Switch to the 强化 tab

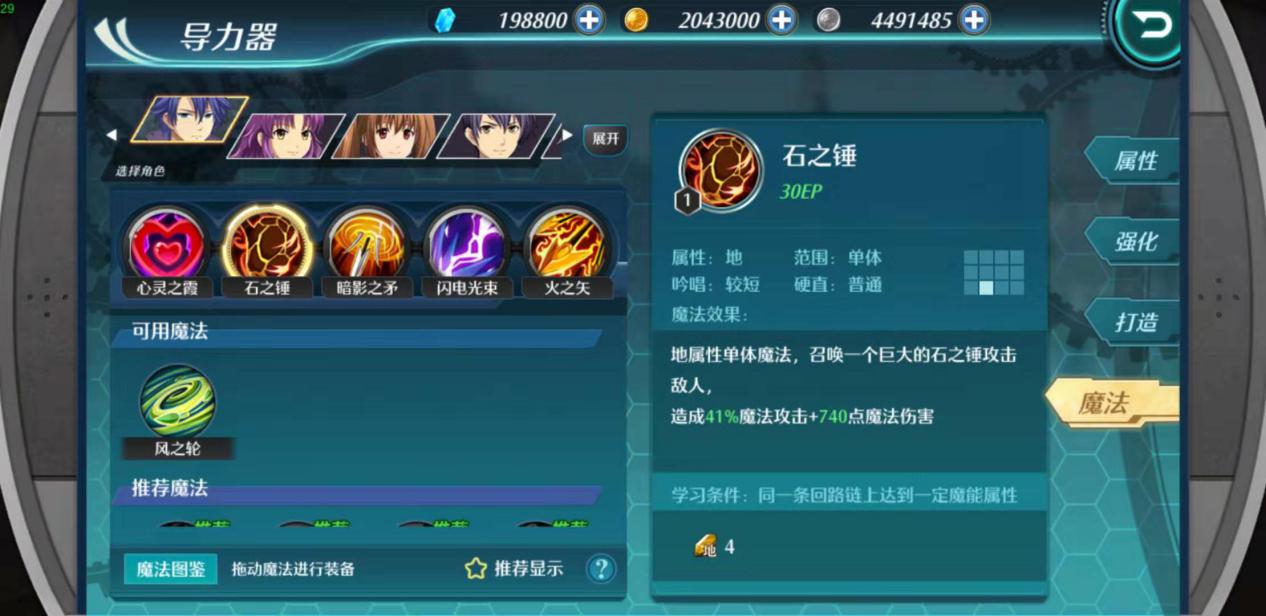1134,241
